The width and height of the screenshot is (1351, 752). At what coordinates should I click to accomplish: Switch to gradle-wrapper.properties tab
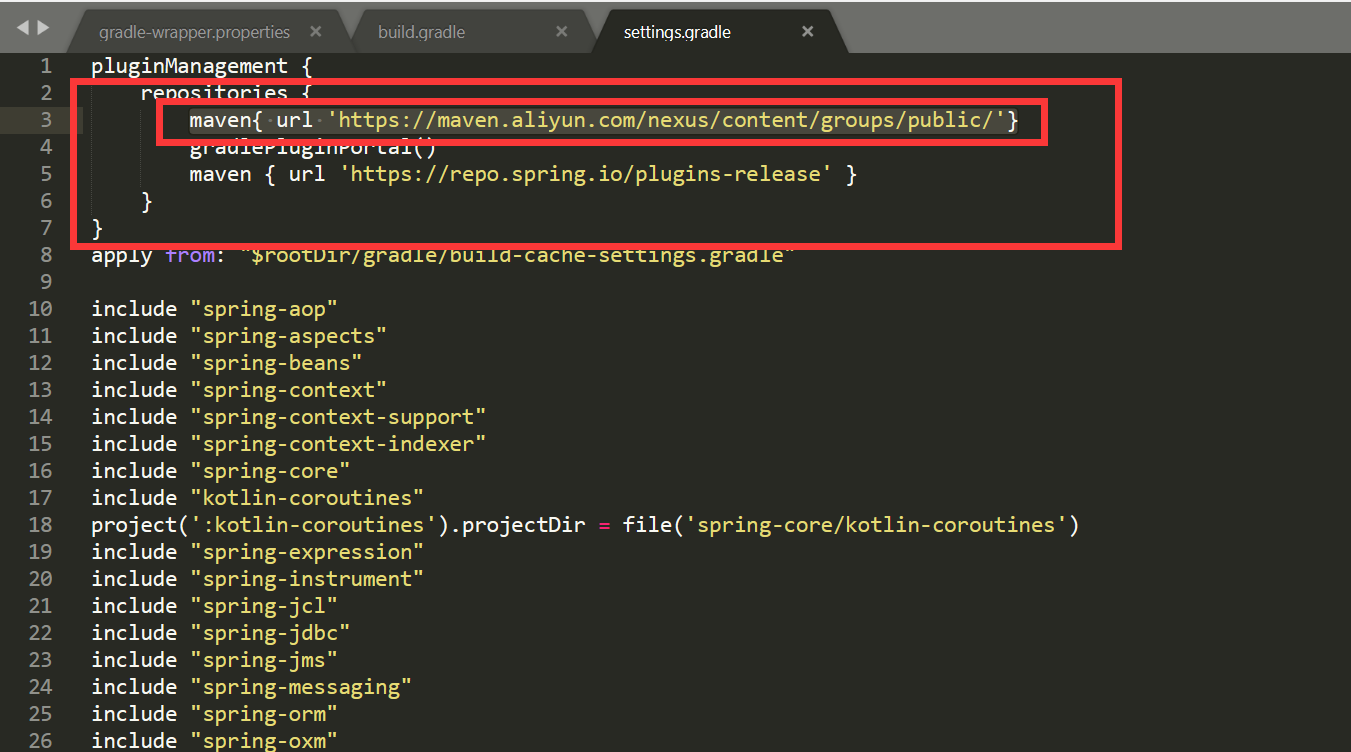[x=194, y=32]
